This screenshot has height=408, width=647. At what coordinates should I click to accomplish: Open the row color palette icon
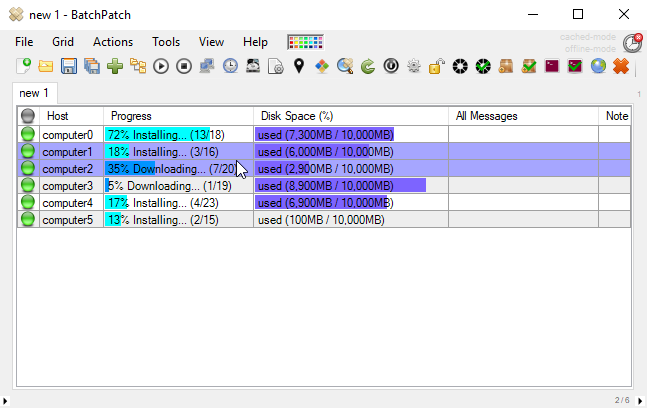(305, 42)
